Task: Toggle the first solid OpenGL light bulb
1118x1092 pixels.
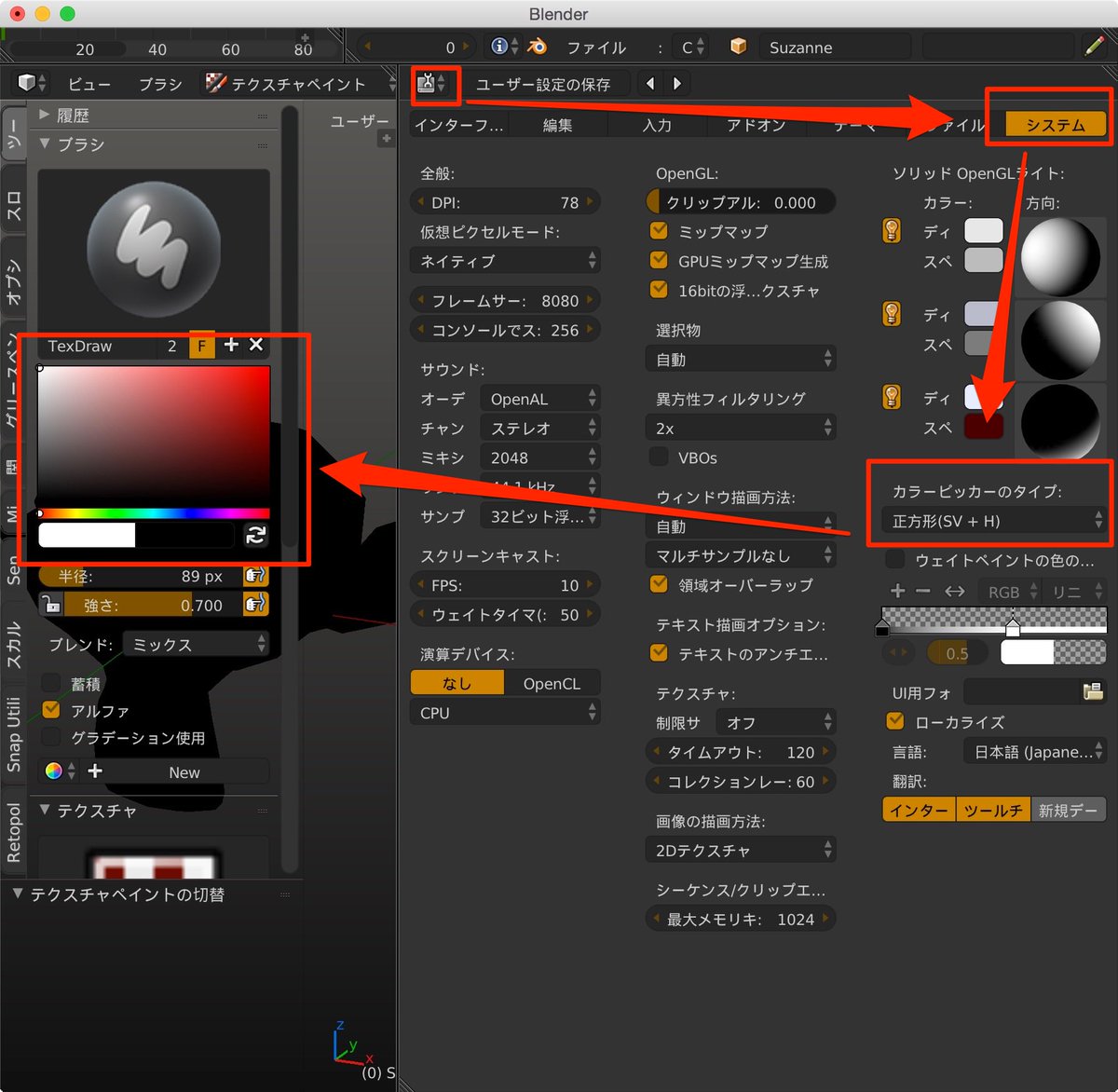Action: pyautogui.click(x=892, y=230)
